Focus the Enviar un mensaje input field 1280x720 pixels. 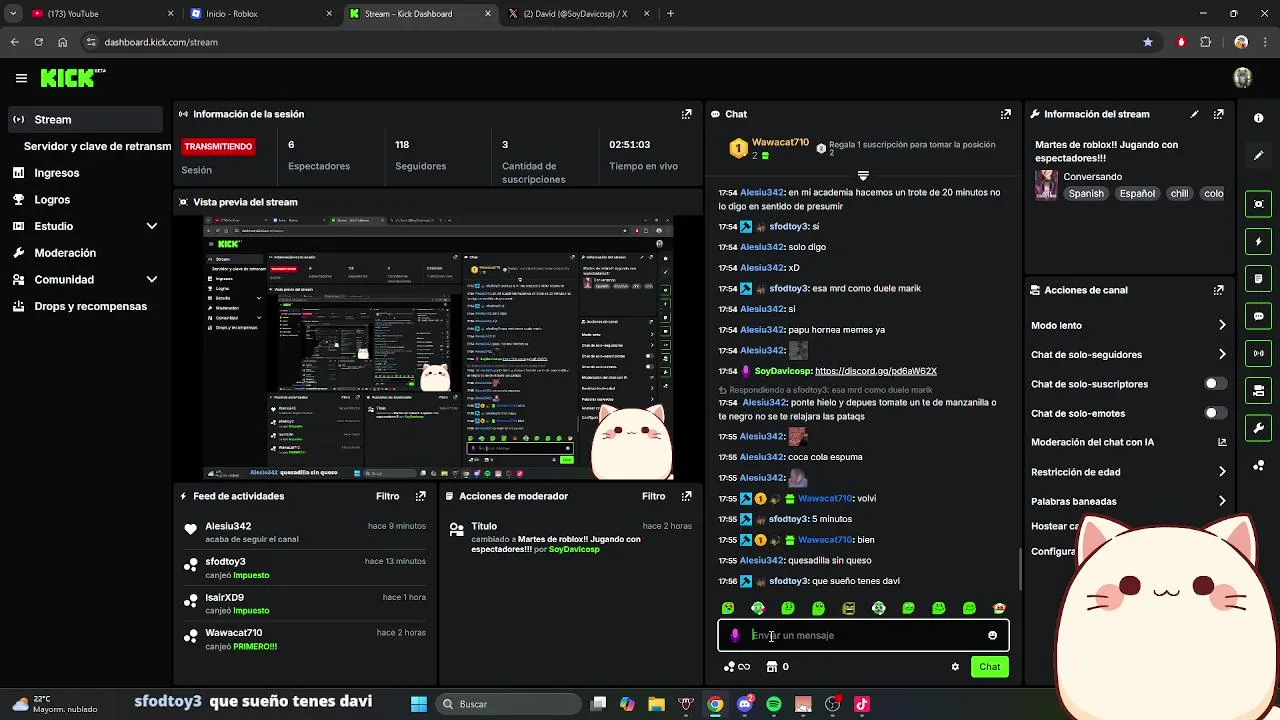(x=864, y=635)
